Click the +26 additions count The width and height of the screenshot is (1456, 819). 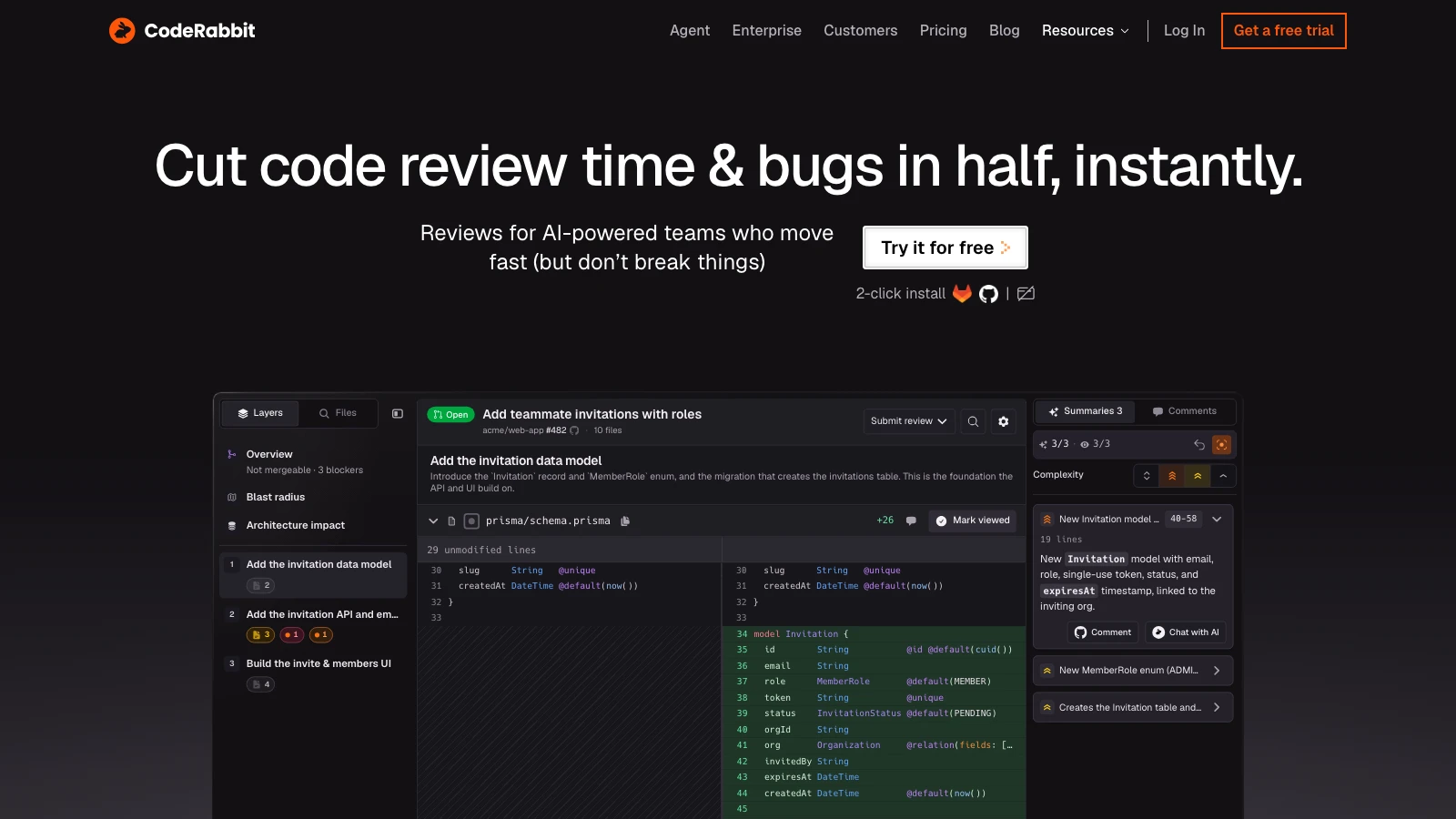(x=885, y=521)
